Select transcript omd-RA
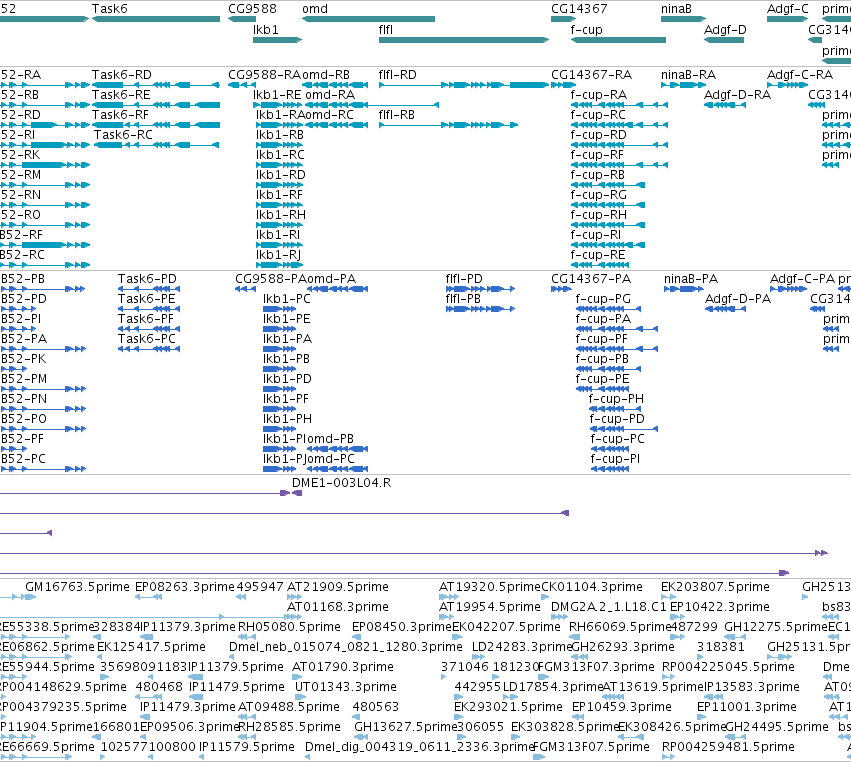This screenshot has height=762, width=851. [330, 94]
